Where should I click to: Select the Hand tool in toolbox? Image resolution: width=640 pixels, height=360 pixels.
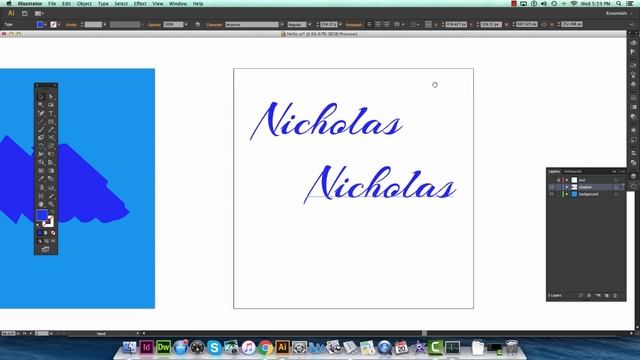[41, 204]
